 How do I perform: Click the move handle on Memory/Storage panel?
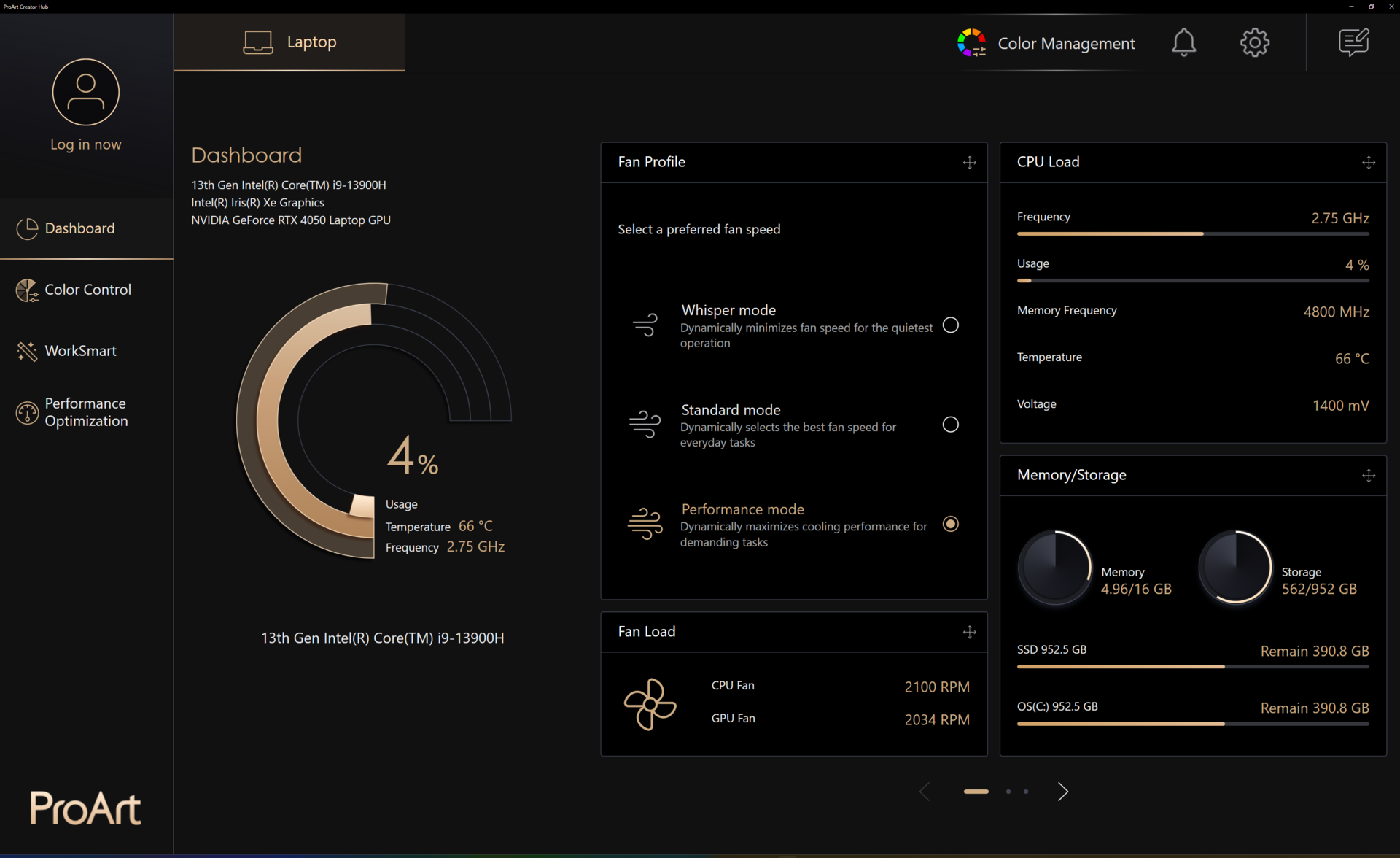click(x=1368, y=476)
